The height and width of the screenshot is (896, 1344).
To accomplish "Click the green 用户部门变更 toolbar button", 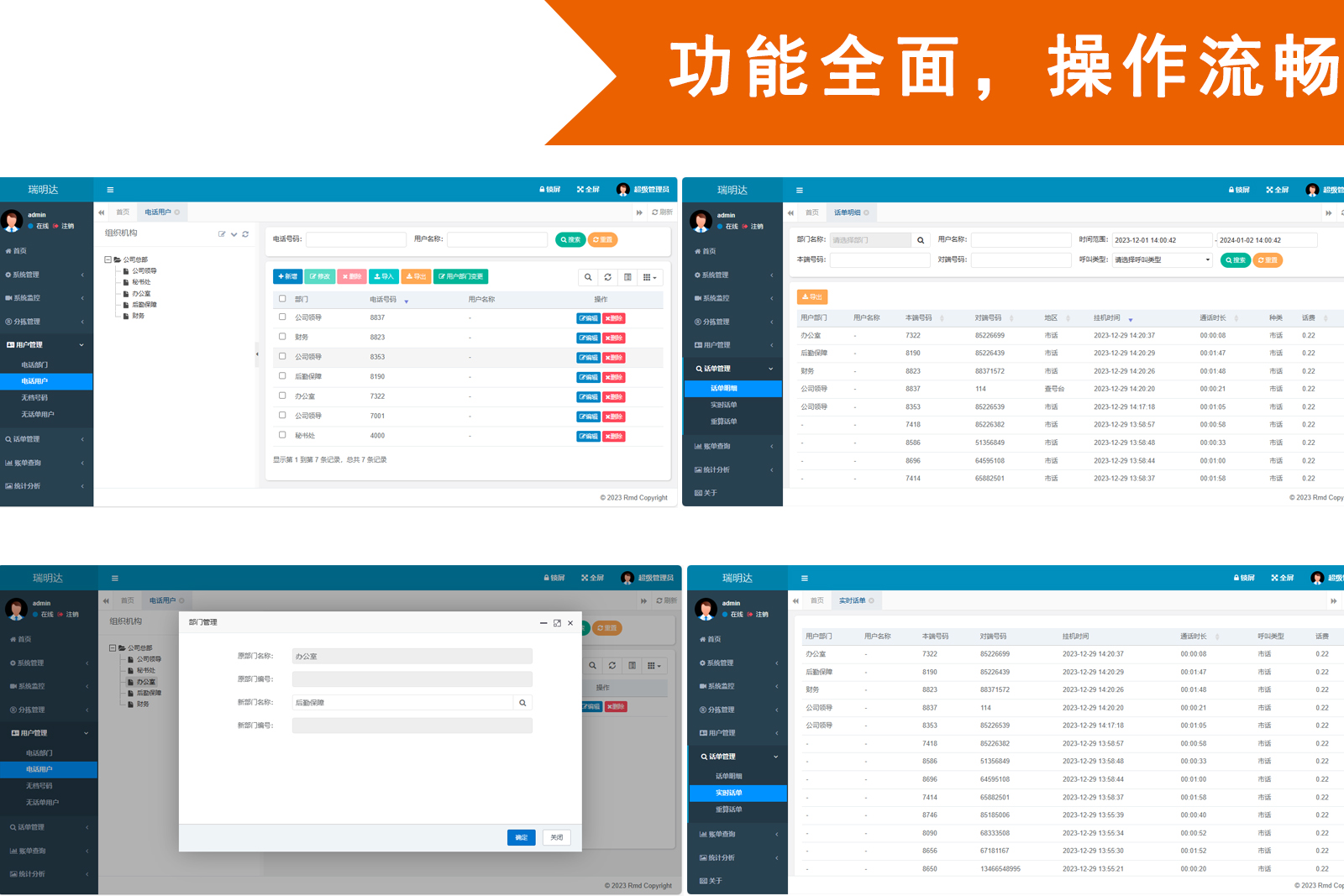I will click(x=460, y=276).
